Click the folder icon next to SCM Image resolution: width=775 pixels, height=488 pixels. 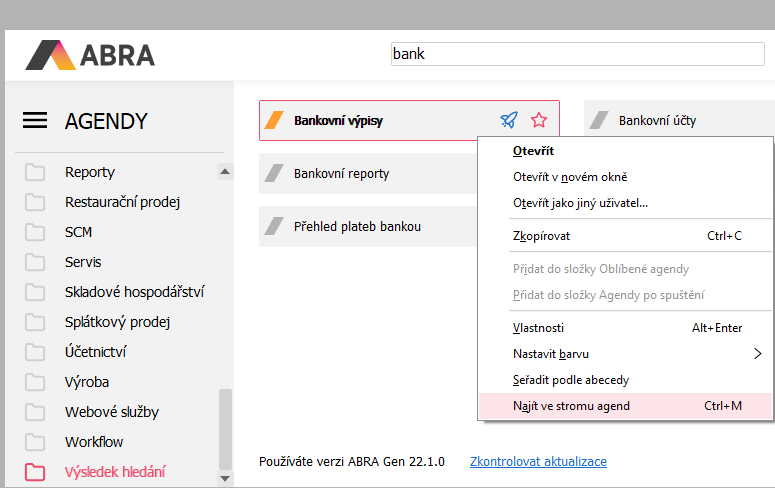pyautogui.click(x=35, y=232)
